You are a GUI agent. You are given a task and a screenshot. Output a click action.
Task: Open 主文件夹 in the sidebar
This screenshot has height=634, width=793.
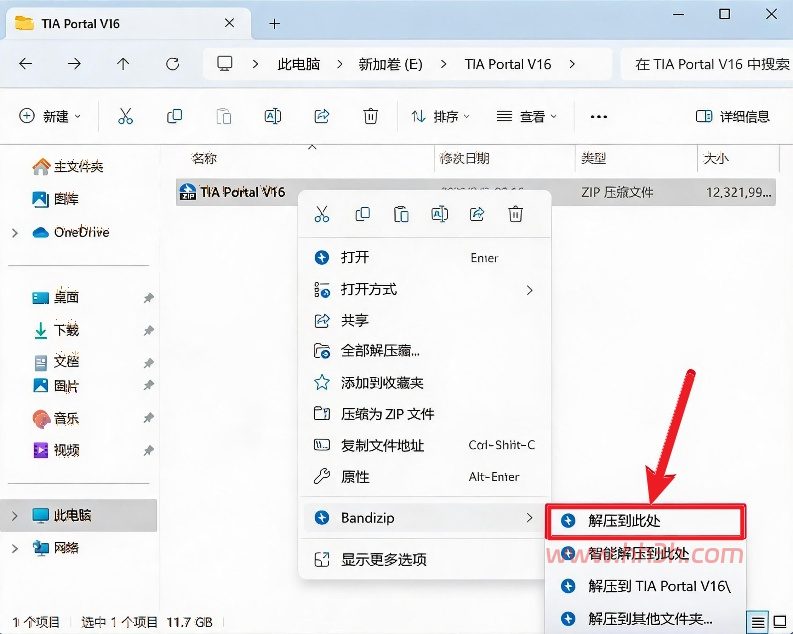pyautogui.click(x=68, y=166)
